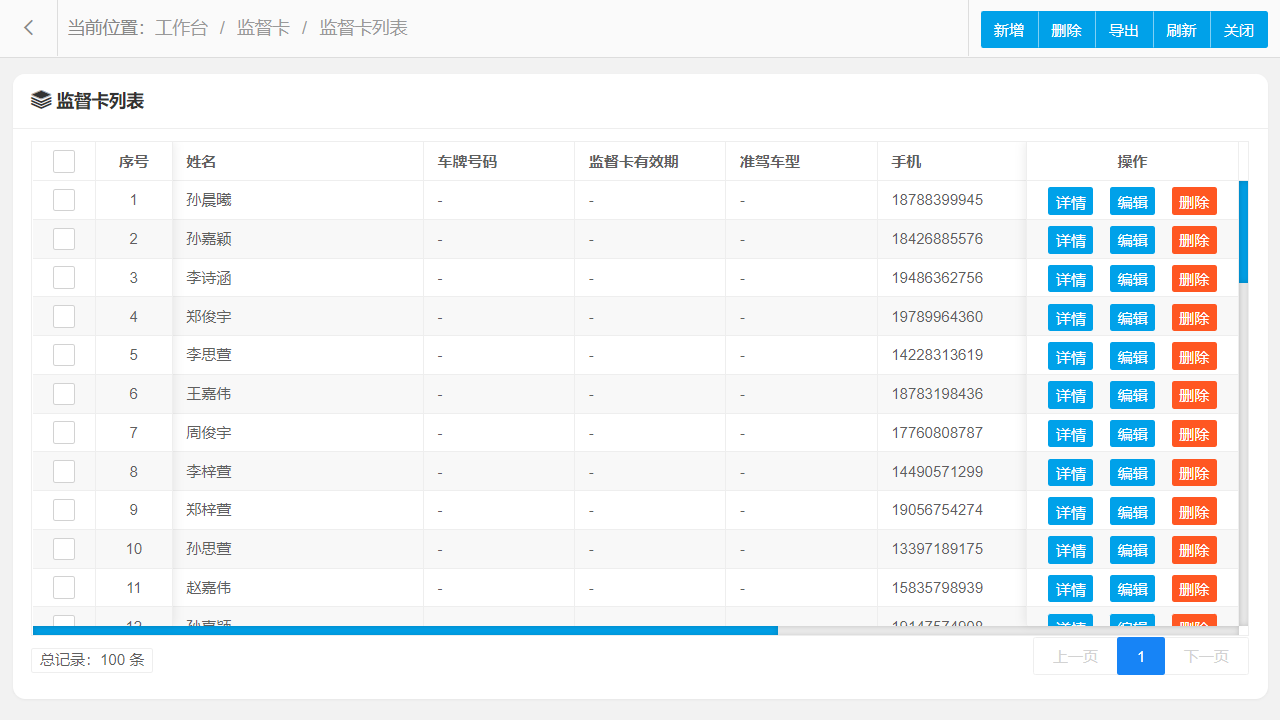
Task: Export list with 导出 button
Action: click(1124, 30)
